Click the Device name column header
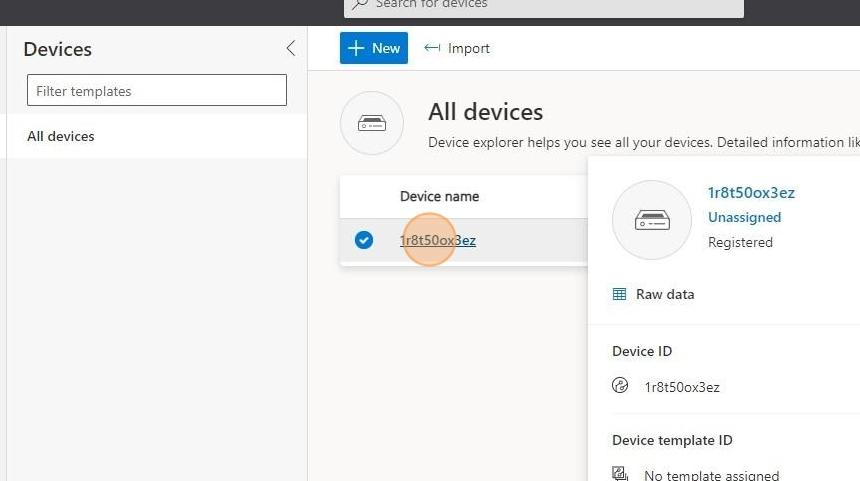The height and width of the screenshot is (481, 860). coord(439,196)
